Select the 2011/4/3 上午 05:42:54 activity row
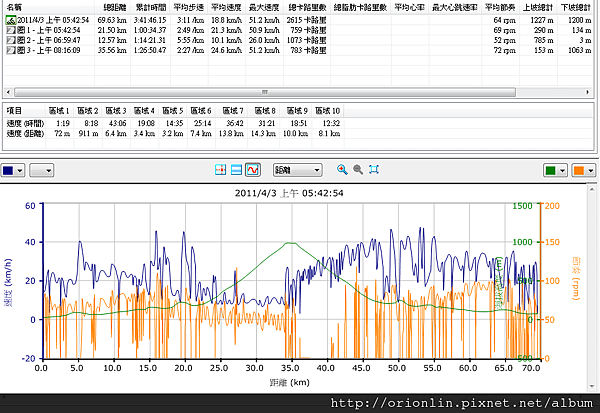 click(298, 20)
